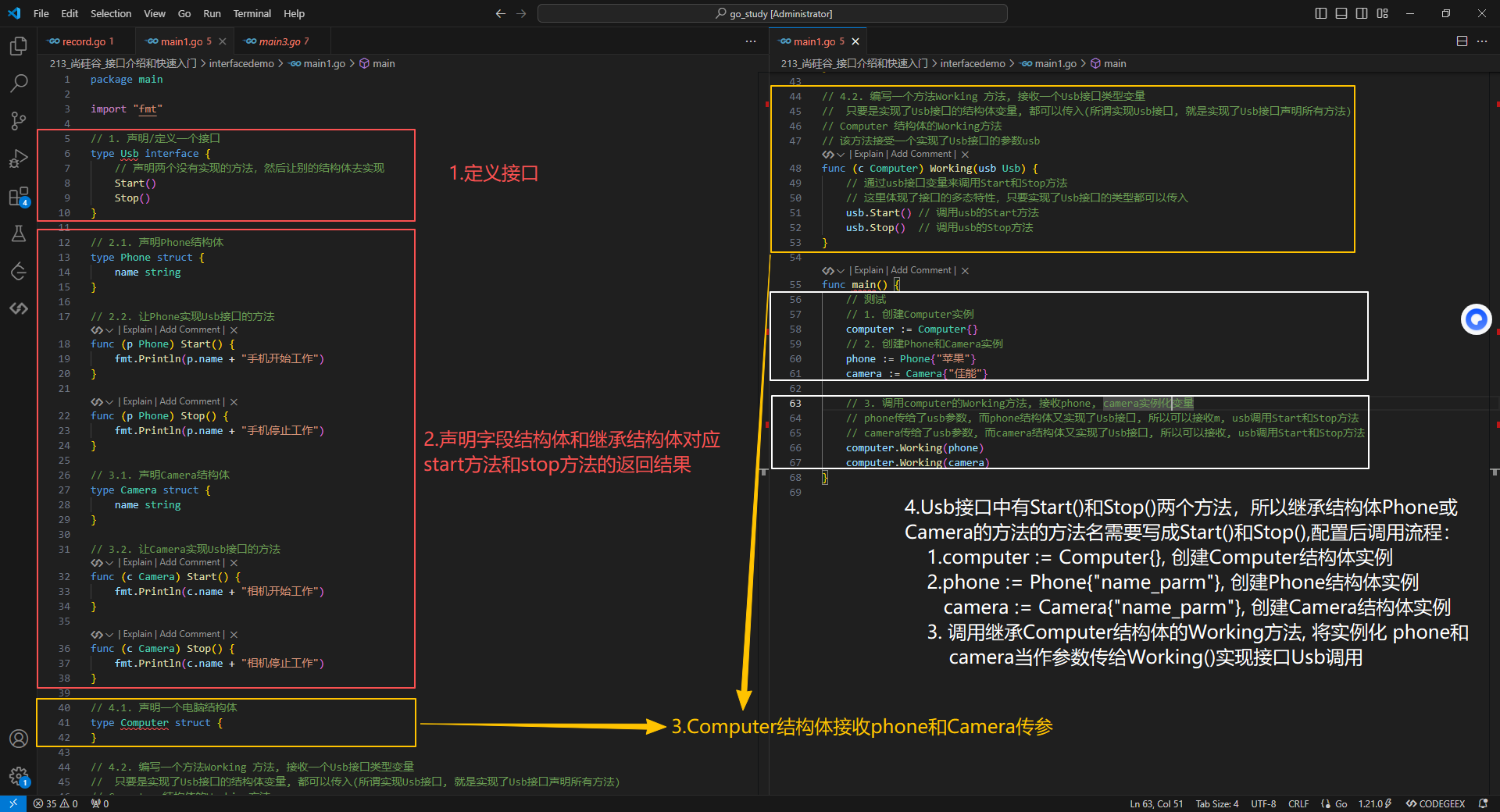Click the Ln 63, Col 51 cursor position
Viewport: 1500px width, 812px height.
pyautogui.click(x=1156, y=803)
